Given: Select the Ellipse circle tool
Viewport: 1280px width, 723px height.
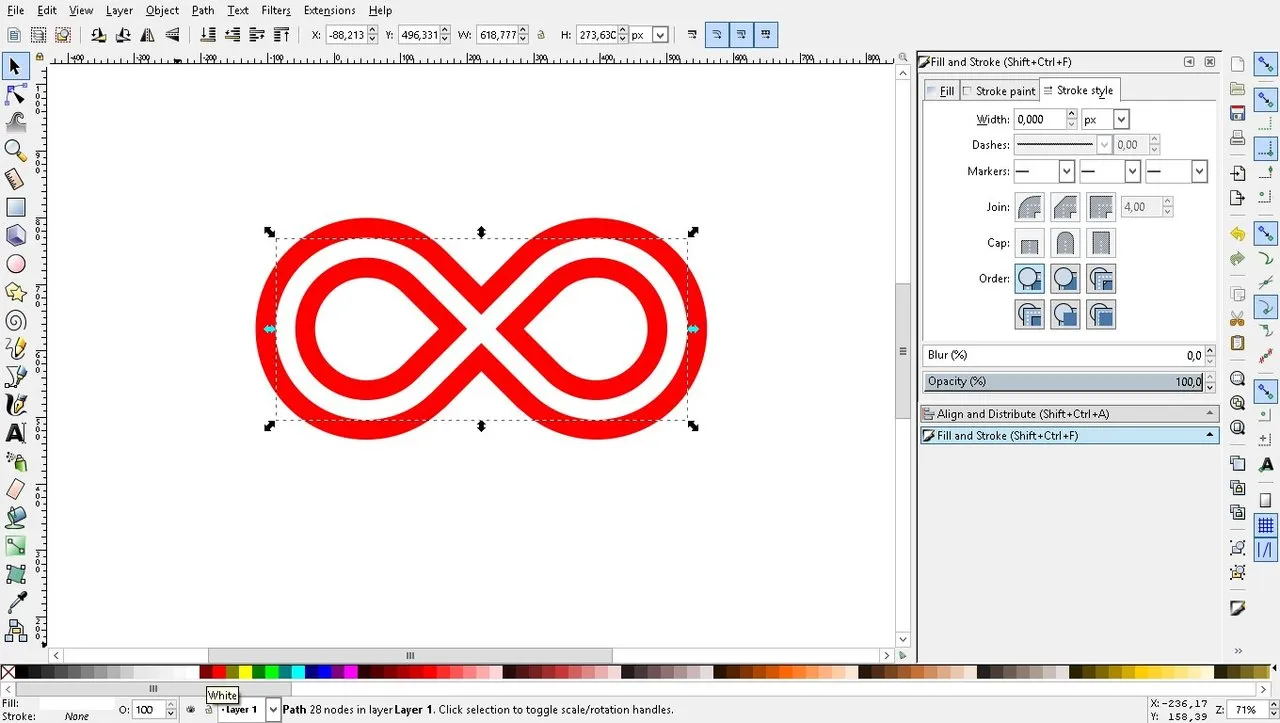Looking at the screenshot, I should pyautogui.click(x=15, y=264).
